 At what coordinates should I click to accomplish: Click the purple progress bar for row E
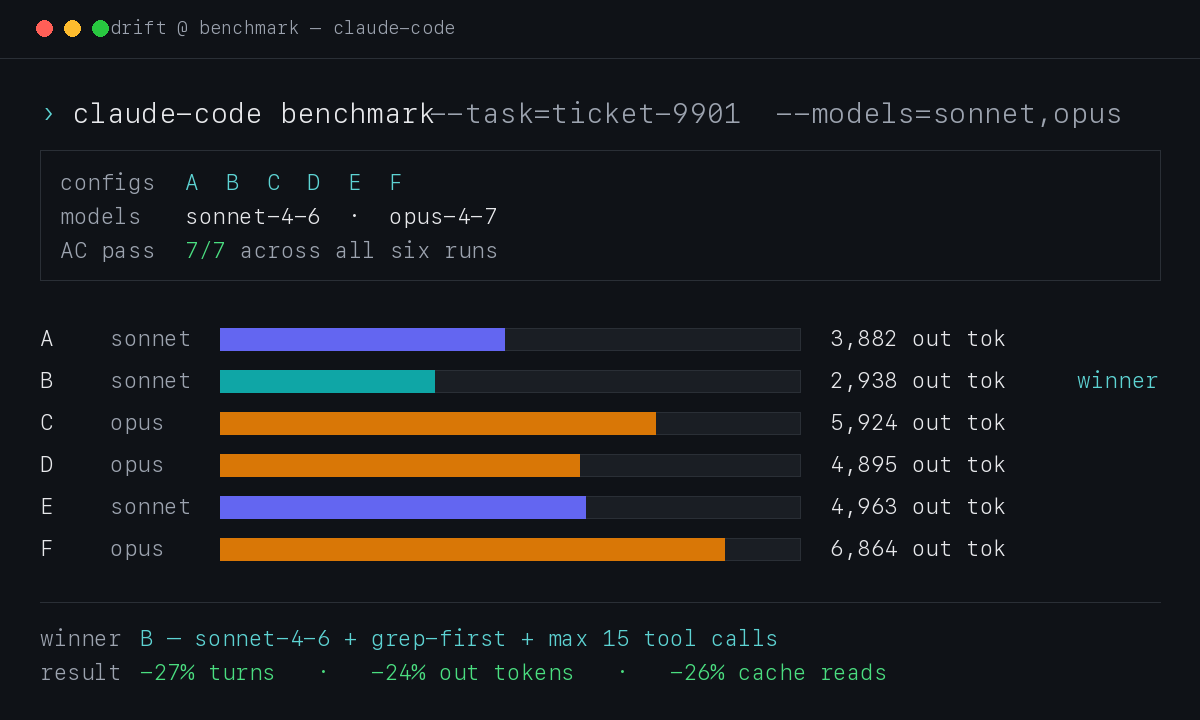pyautogui.click(x=403, y=507)
